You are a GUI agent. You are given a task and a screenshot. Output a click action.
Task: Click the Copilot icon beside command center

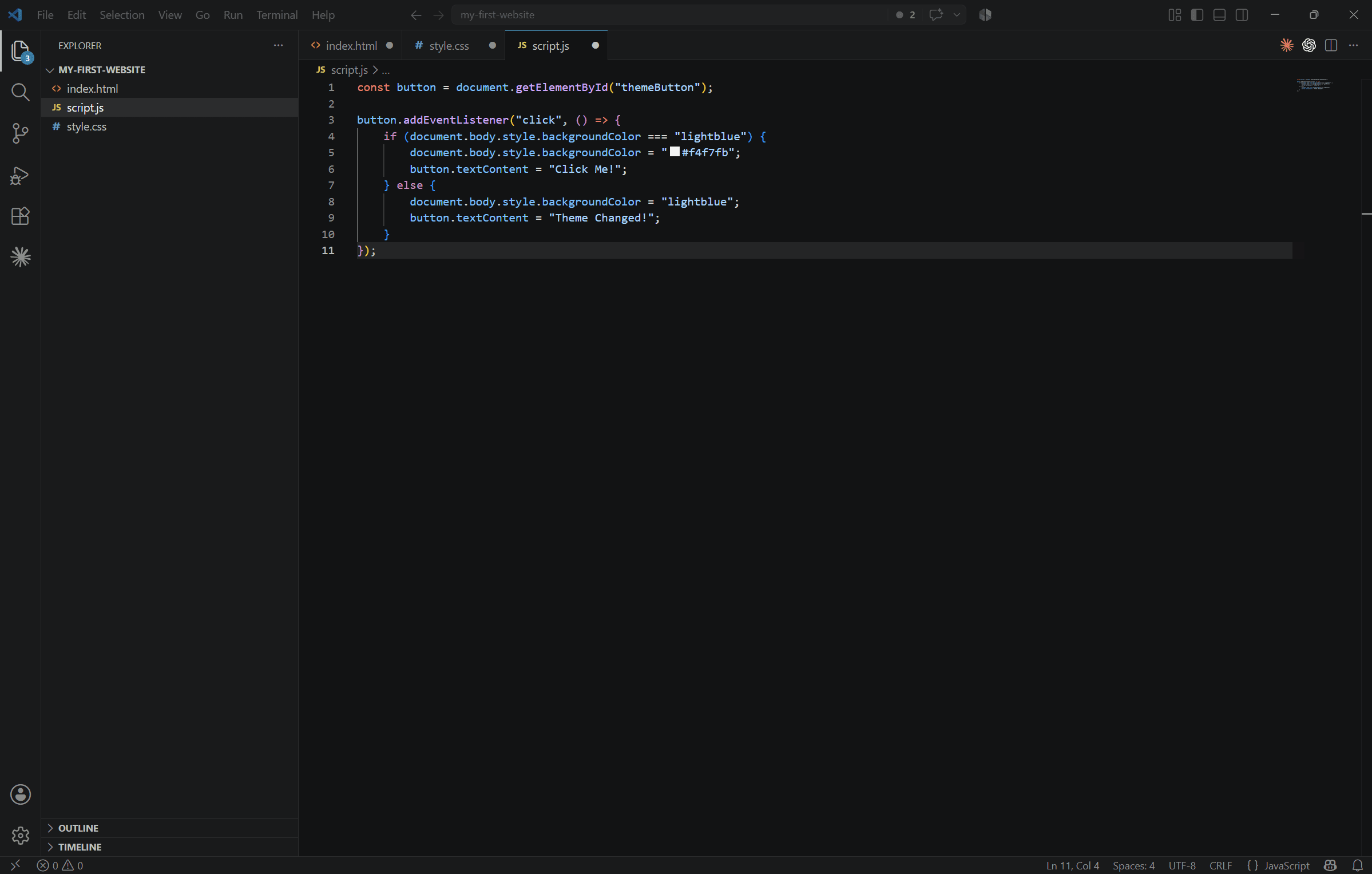coord(985,15)
